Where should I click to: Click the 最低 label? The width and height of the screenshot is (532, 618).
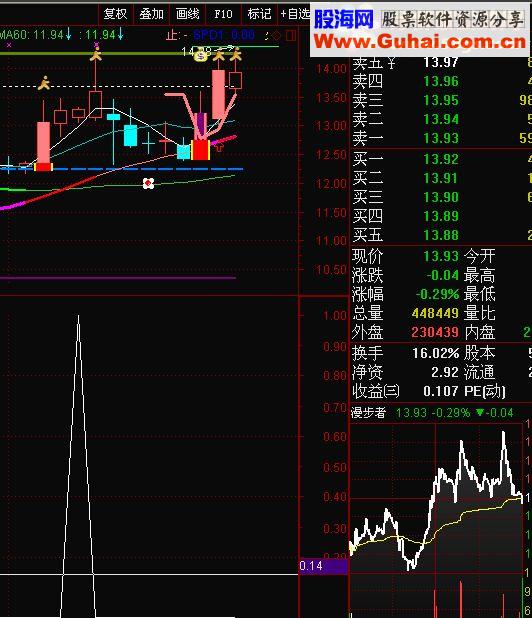(480, 294)
